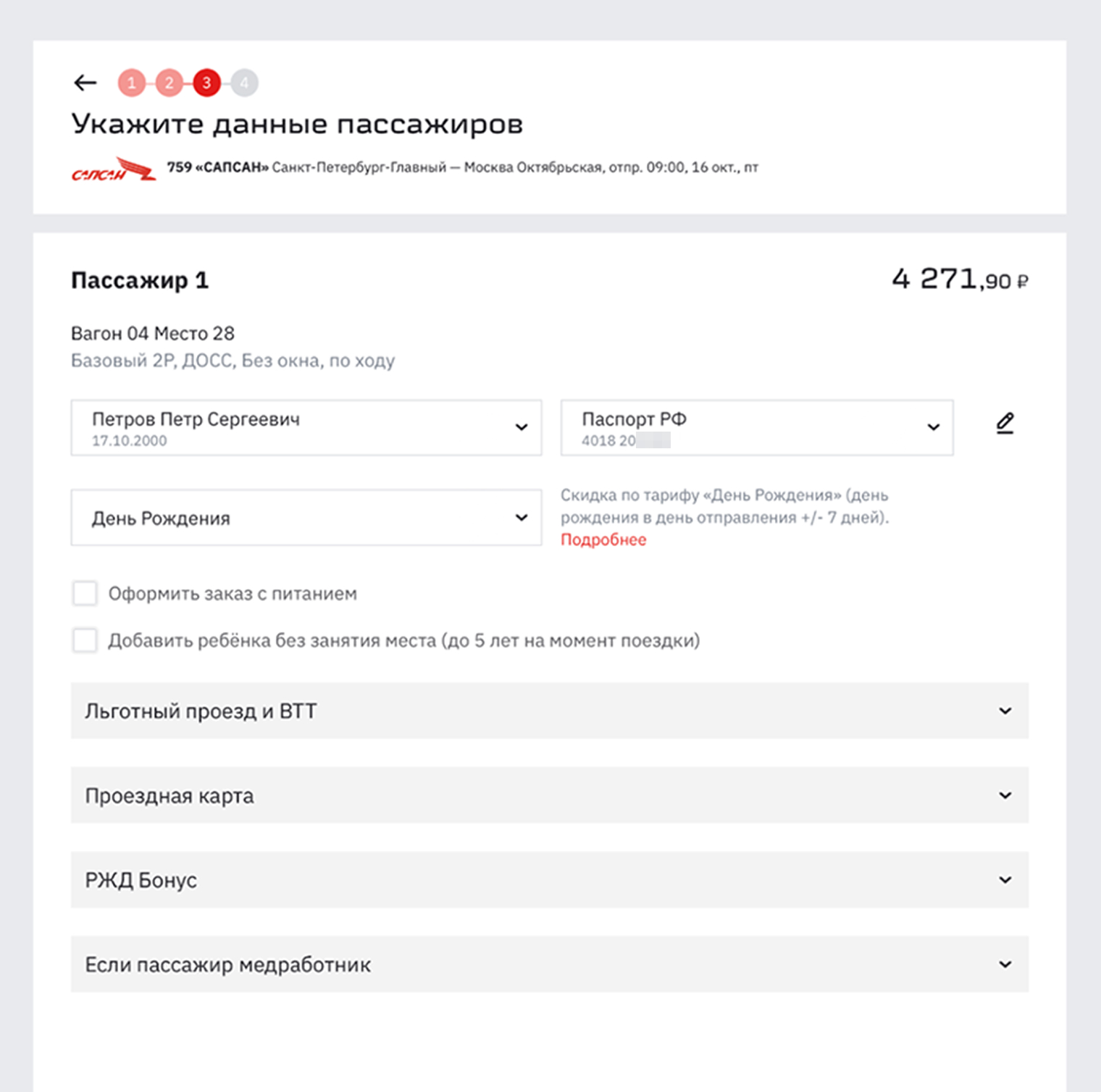Go to step 2 circle
This screenshot has width=1101, height=1092.
click(169, 83)
